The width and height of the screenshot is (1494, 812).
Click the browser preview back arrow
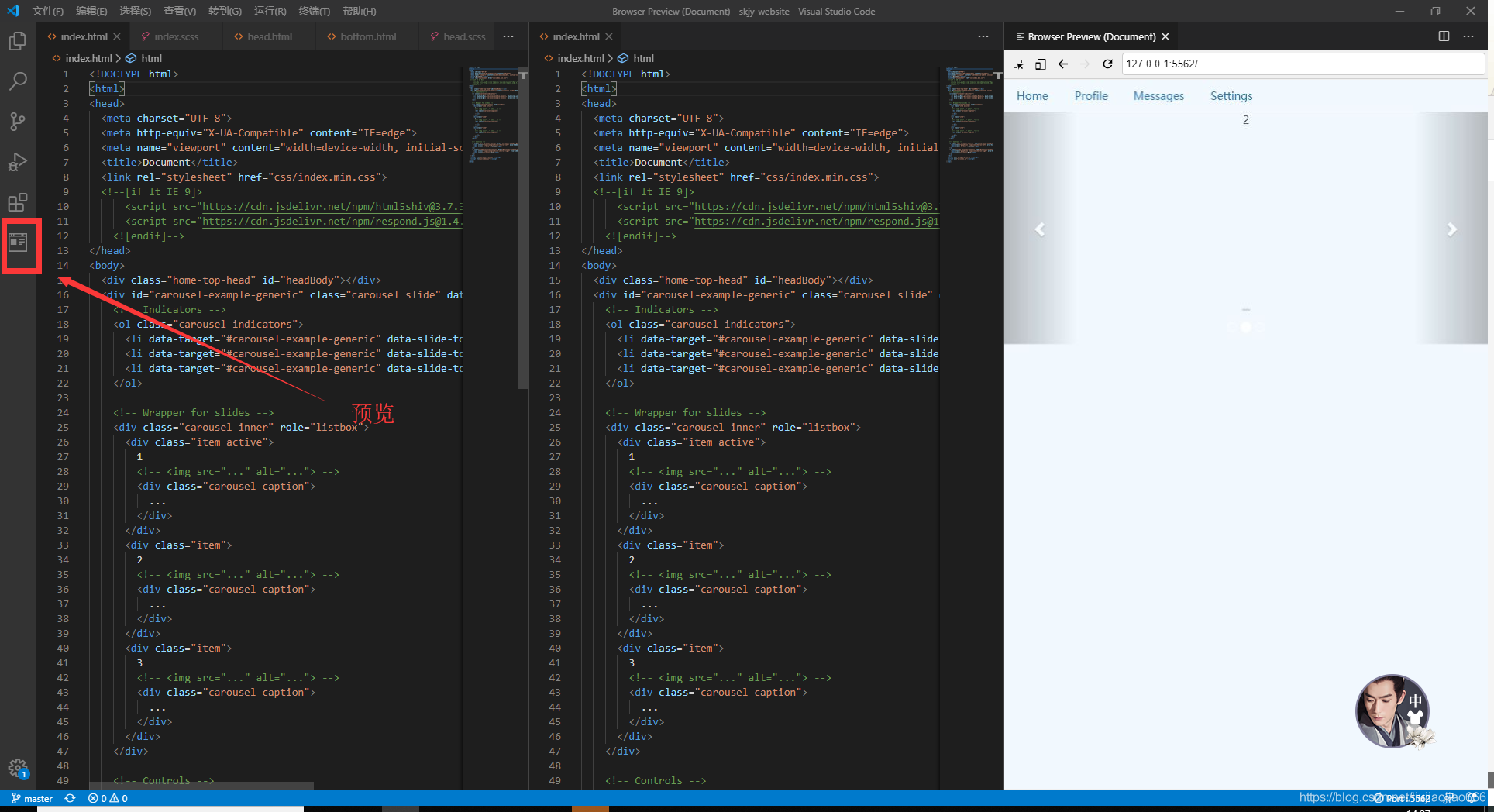[x=1063, y=64]
